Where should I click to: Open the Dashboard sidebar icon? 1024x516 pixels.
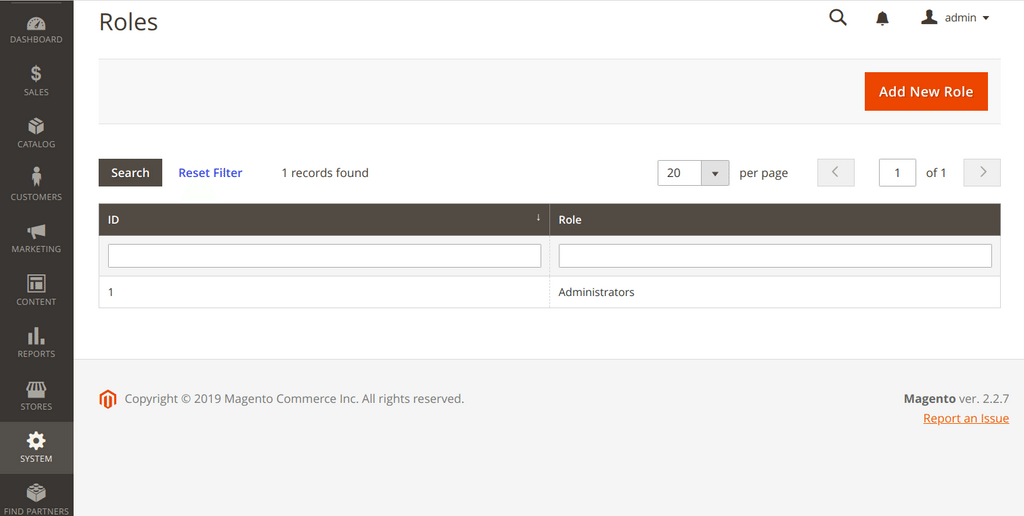pyautogui.click(x=36, y=24)
